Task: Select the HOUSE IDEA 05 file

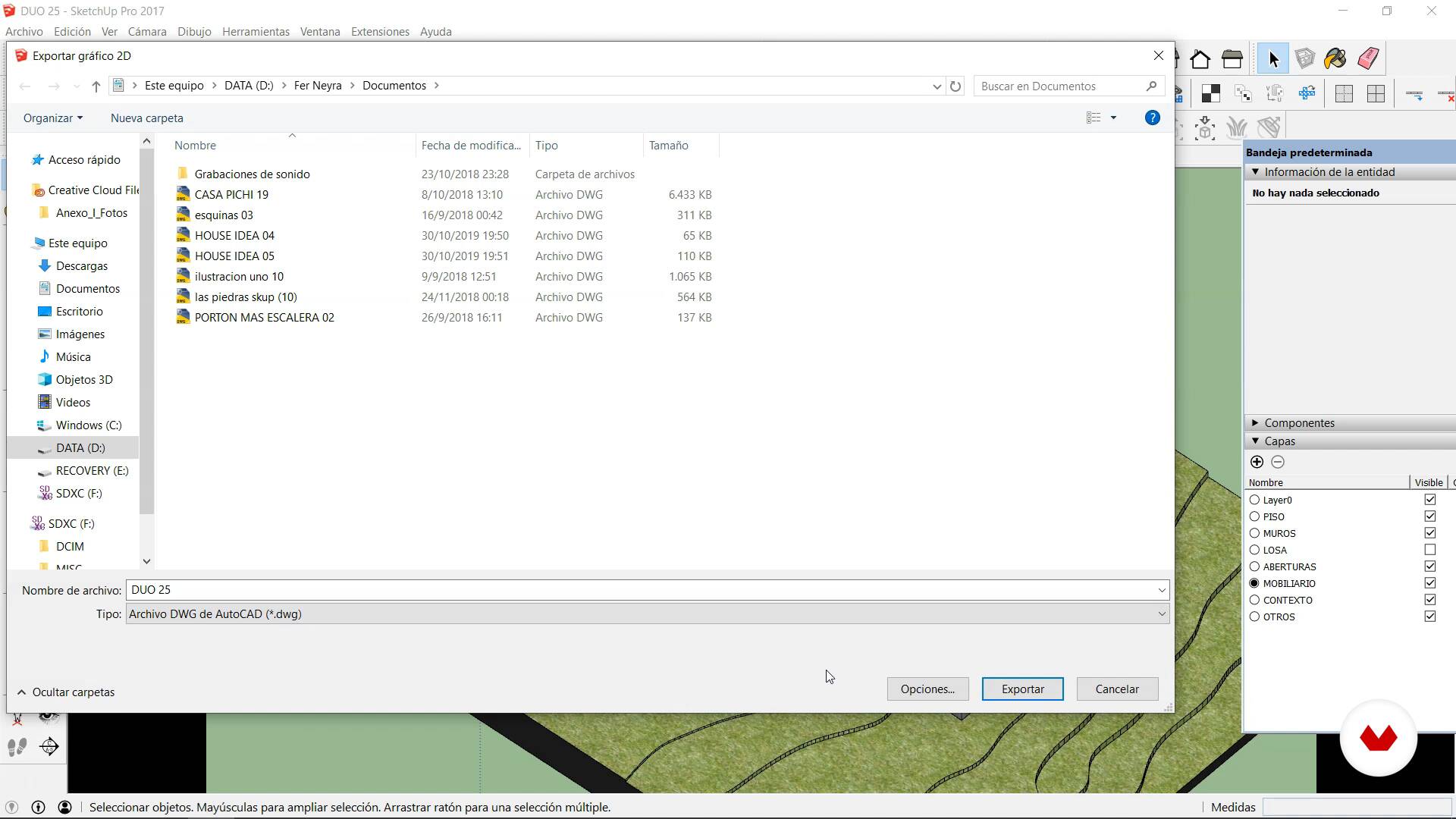Action: (x=234, y=256)
